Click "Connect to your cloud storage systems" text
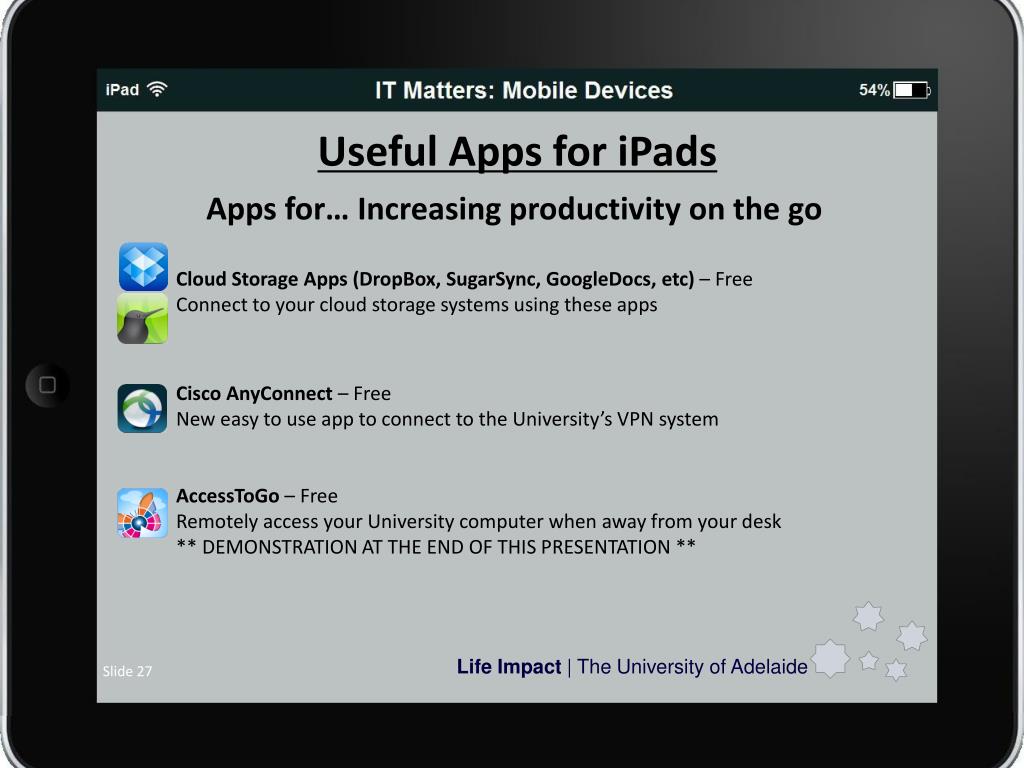Image resolution: width=1024 pixels, height=768 pixels. (417, 305)
